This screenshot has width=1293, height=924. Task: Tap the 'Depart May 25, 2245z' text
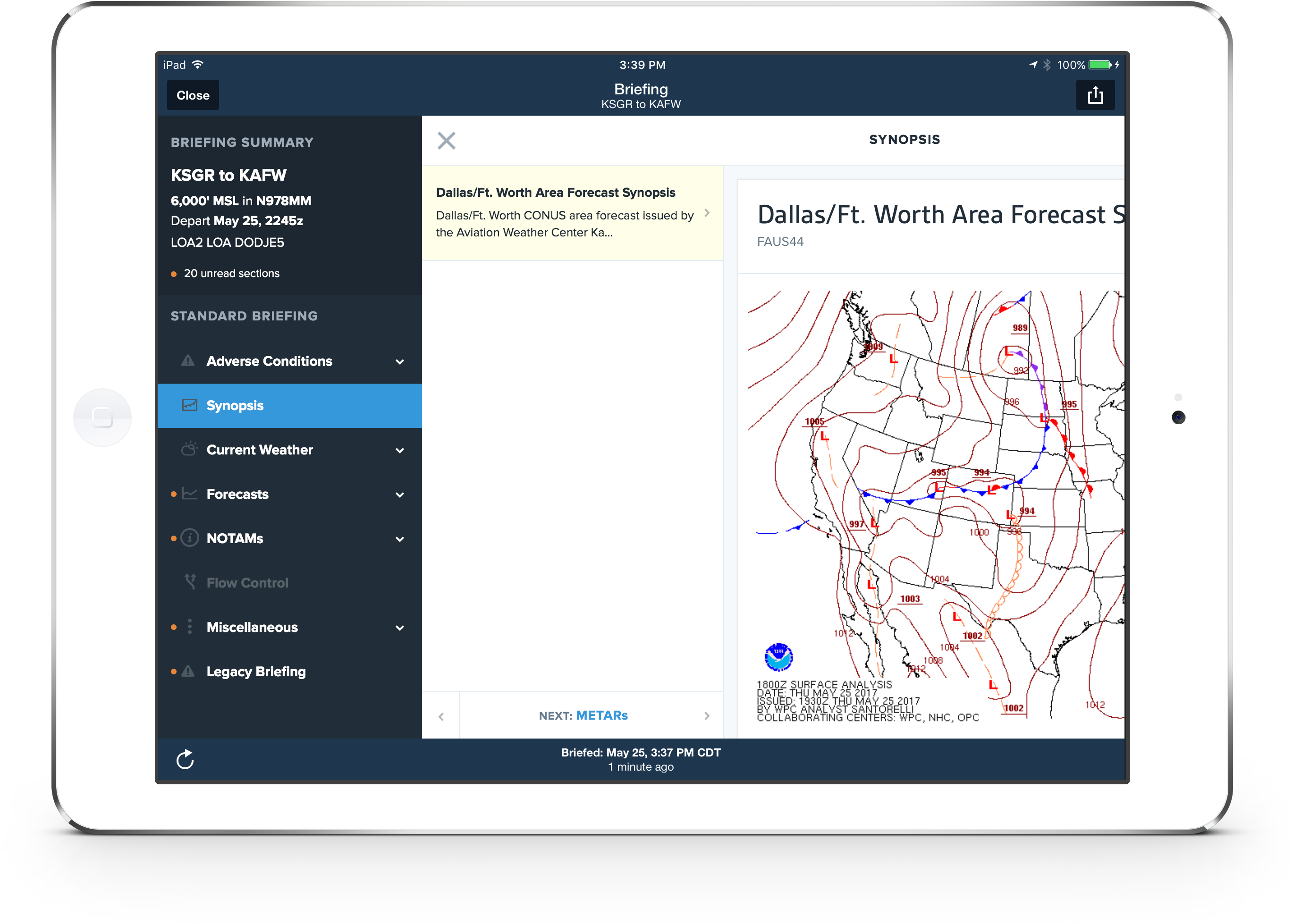[237, 221]
